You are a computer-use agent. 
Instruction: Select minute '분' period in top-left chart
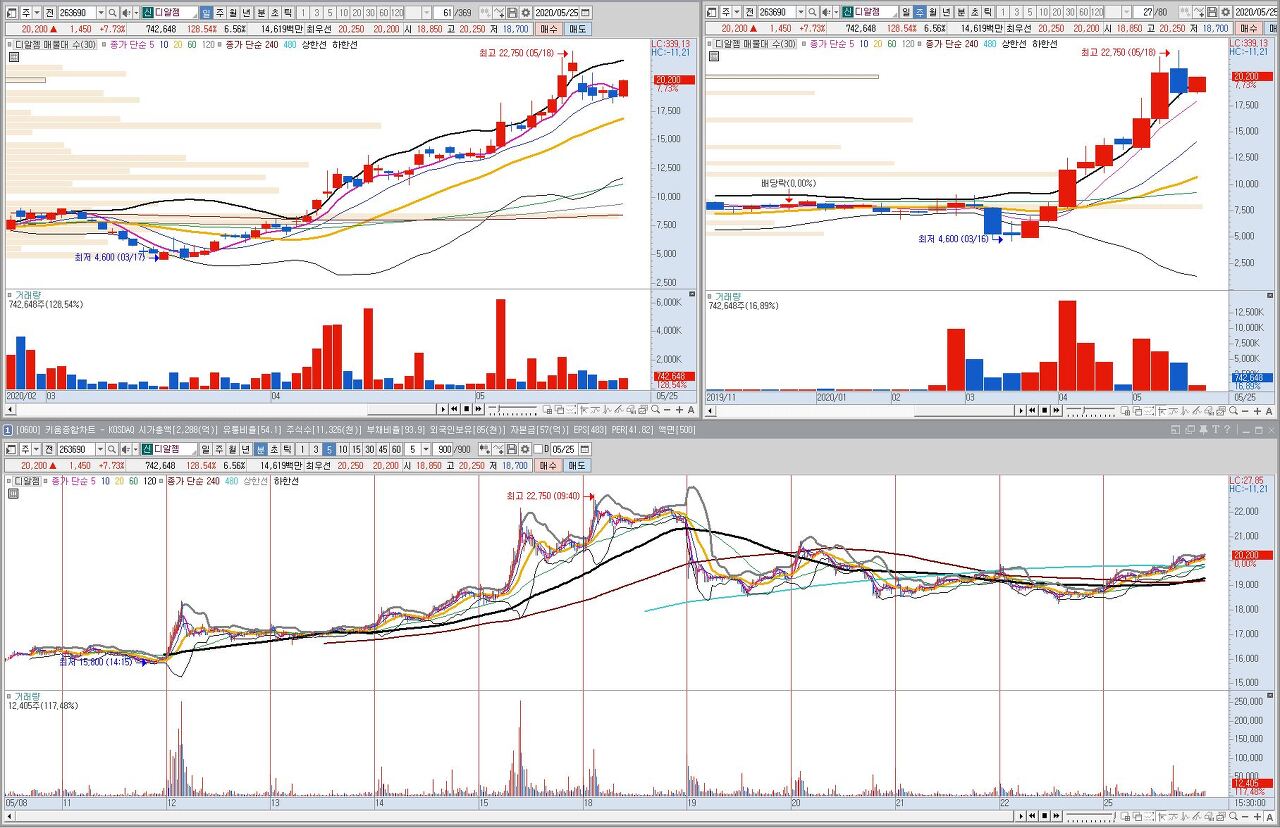[x=261, y=12]
